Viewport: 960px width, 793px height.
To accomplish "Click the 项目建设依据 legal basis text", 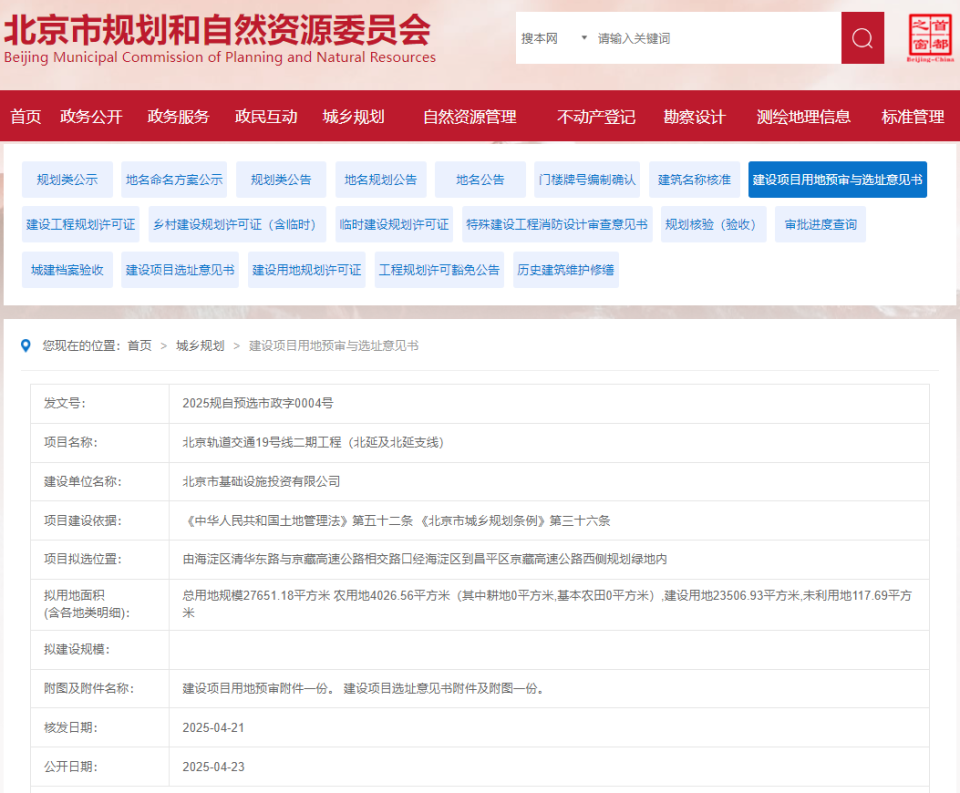I will click(x=396, y=521).
